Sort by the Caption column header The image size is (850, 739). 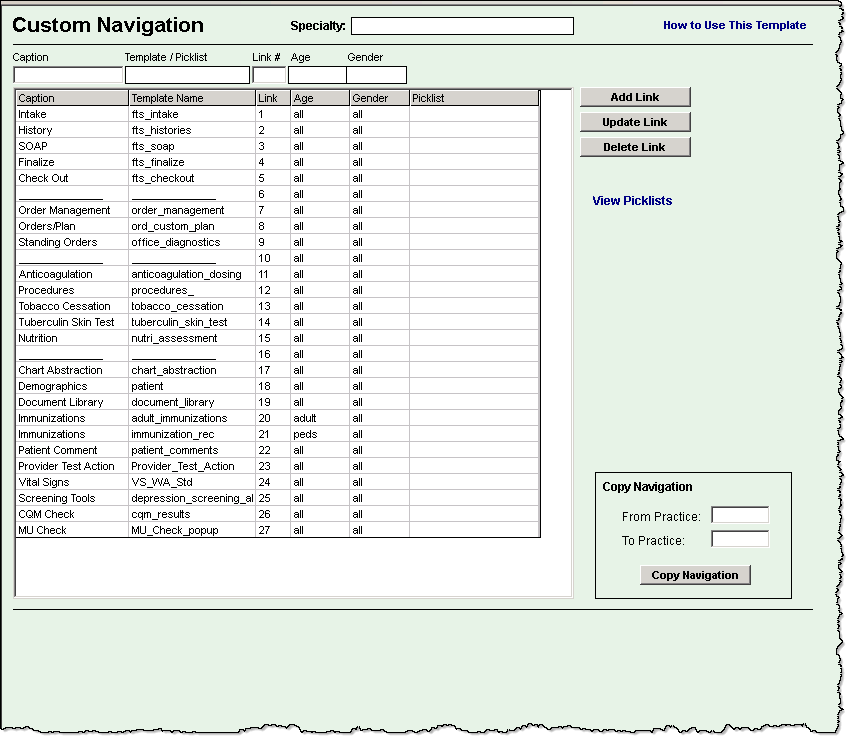coord(72,98)
